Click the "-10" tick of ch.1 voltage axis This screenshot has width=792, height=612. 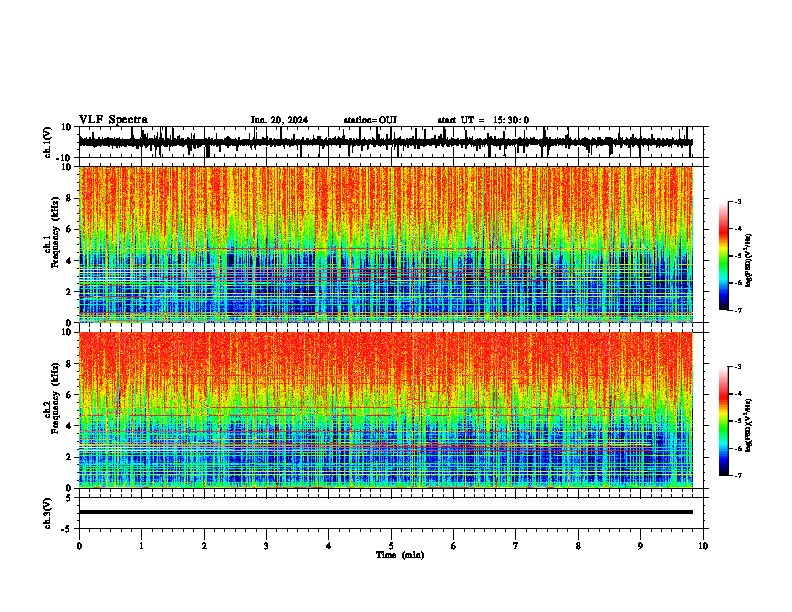65,158
